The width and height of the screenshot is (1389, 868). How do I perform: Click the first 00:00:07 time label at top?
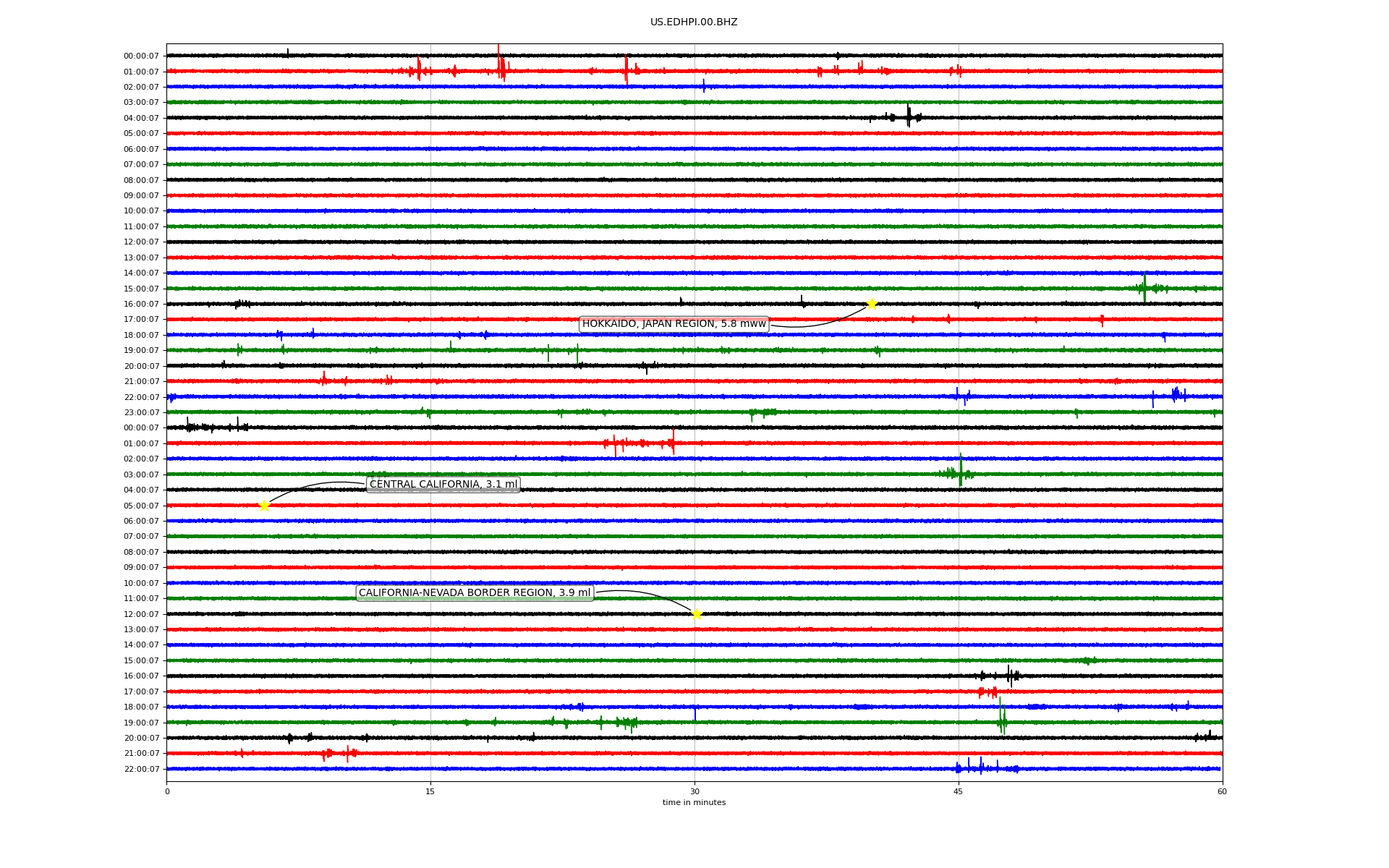tap(141, 56)
